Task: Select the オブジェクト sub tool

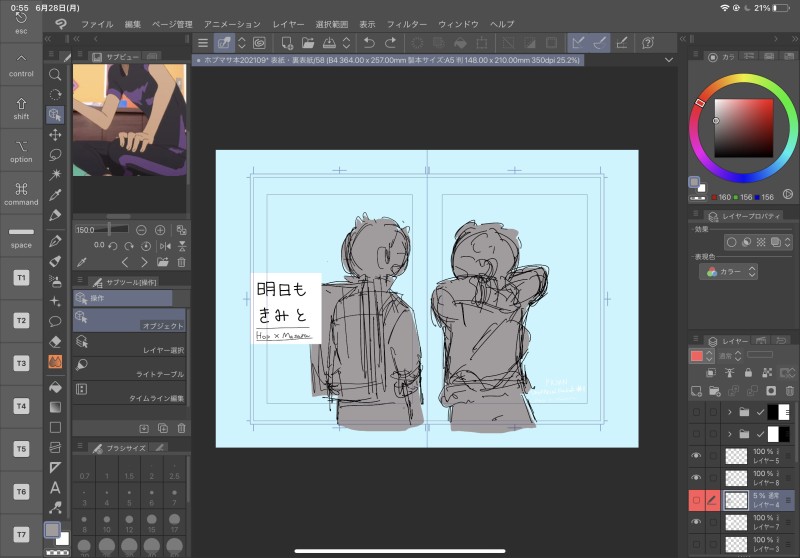Action: point(130,320)
